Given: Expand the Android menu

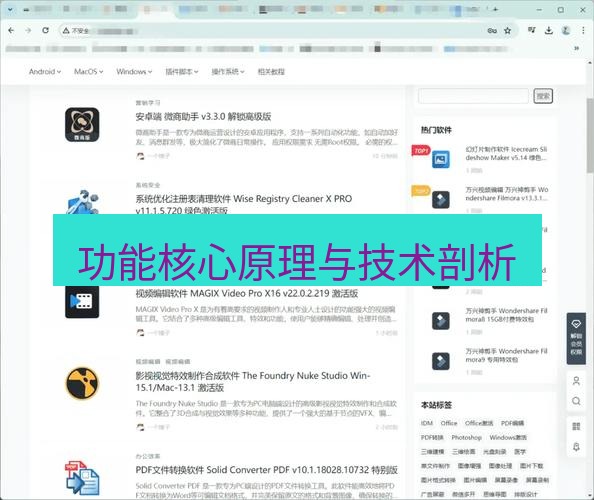Looking at the screenshot, I should [45, 72].
